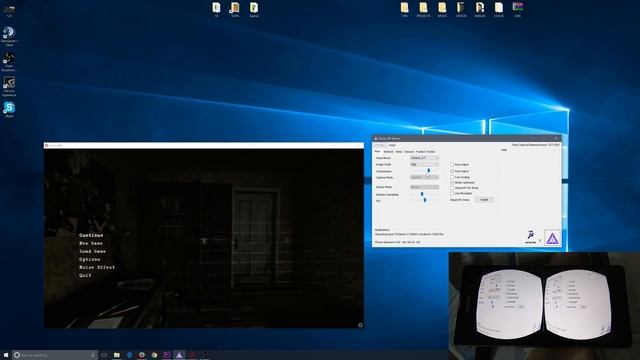Launch Microsoft Edge from the taskbar
The width and height of the screenshot is (640, 360).
[129, 355]
